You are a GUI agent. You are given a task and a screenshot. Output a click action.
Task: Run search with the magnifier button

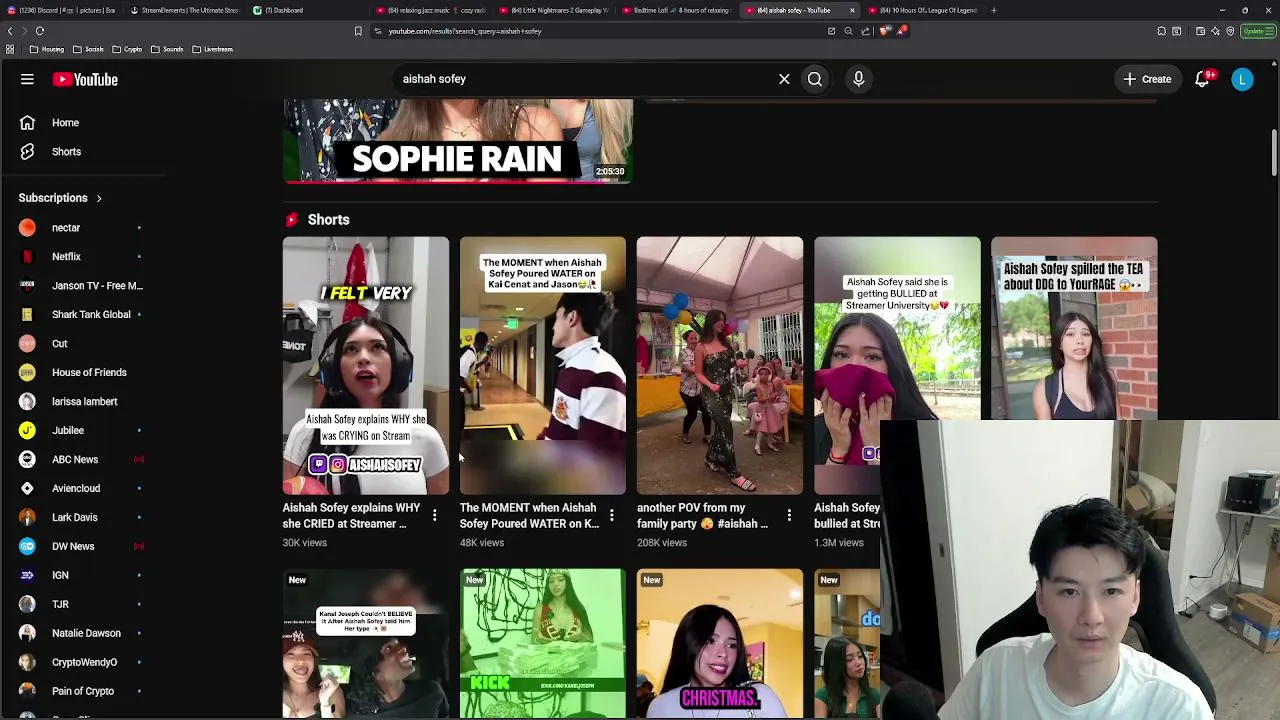point(815,79)
